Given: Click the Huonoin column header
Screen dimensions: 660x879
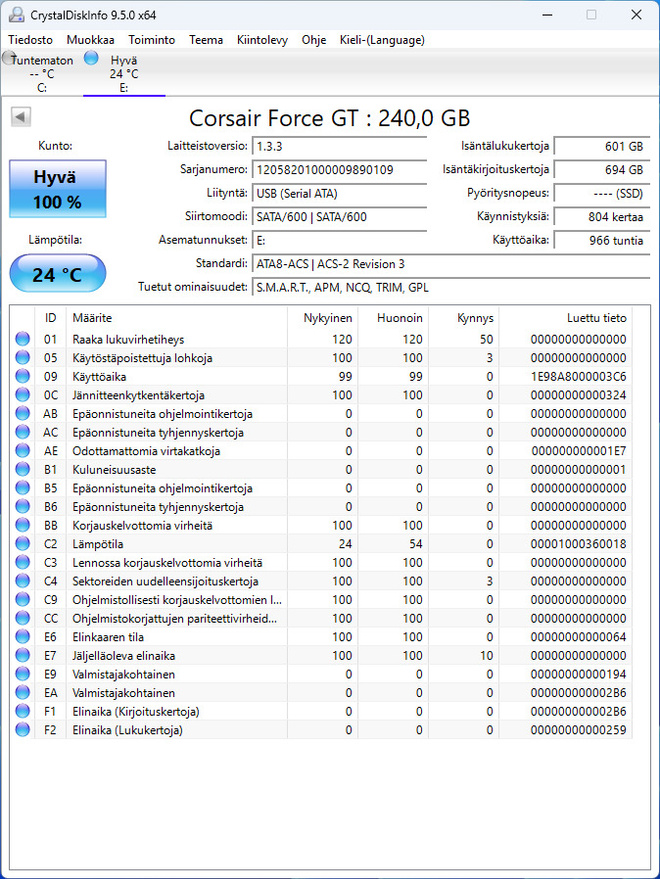Looking at the screenshot, I should [394, 318].
